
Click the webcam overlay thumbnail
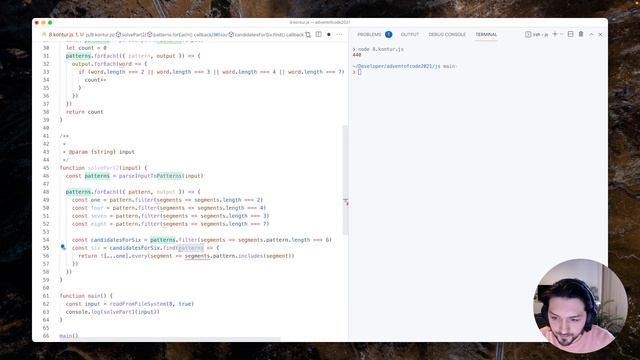coord(580,306)
